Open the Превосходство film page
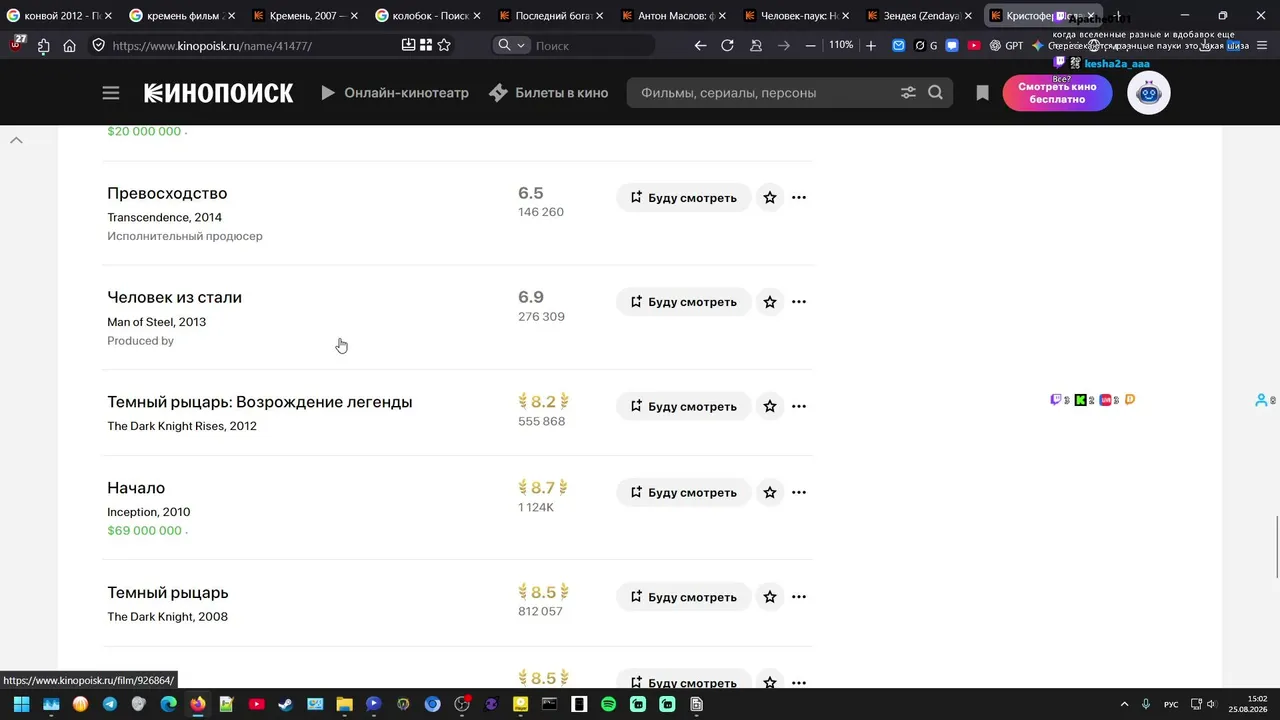 (167, 193)
